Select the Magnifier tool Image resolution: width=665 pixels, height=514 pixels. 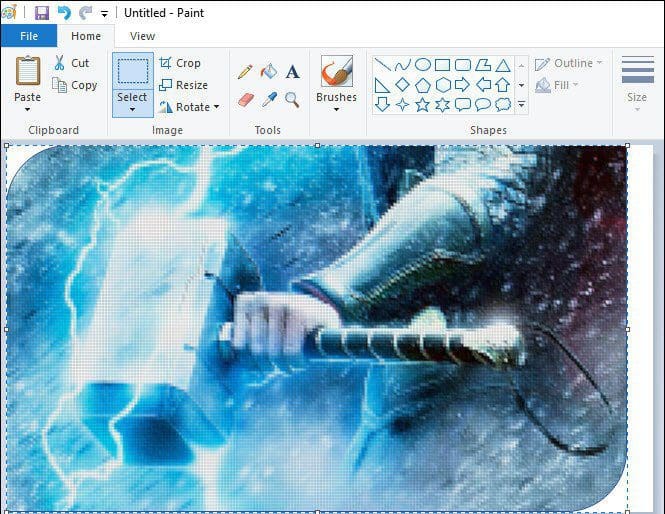[292, 100]
